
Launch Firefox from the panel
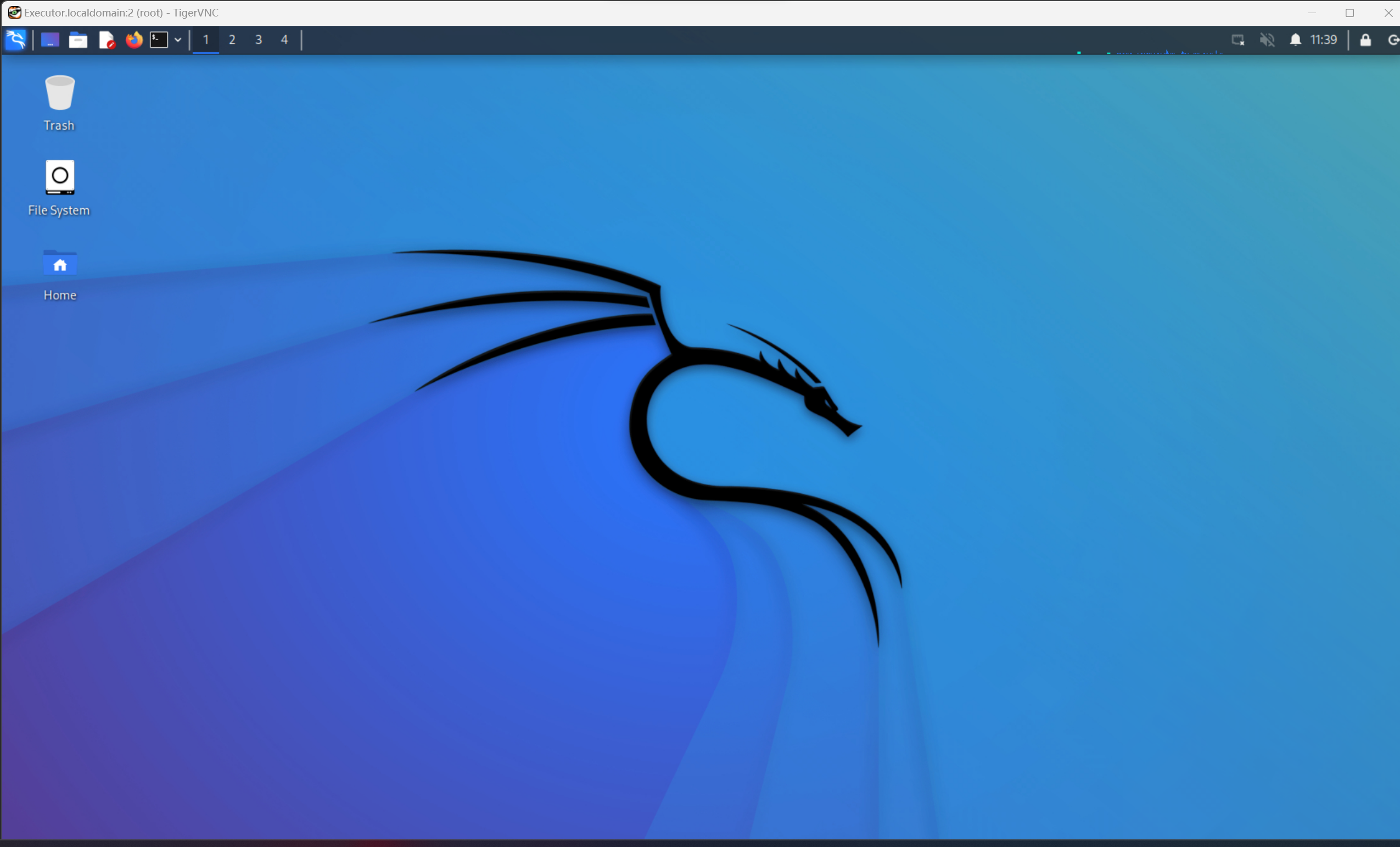tap(134, 40)
